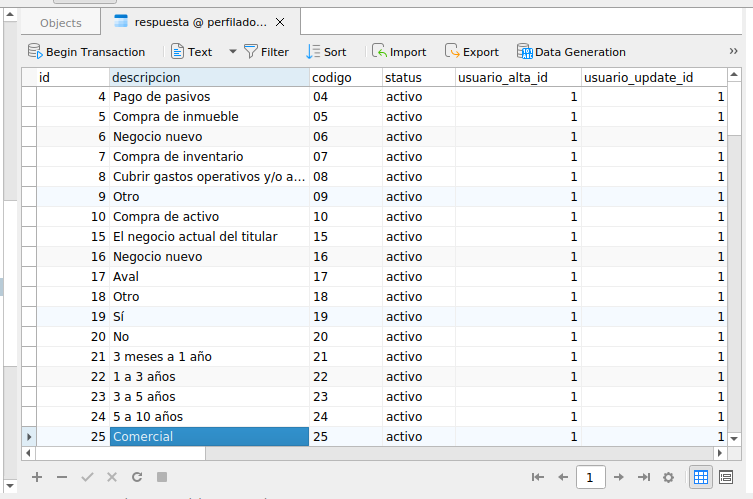Open the pagination settings gear icon
The height and width of the screenshot is (499, 753).
[x=668, y=478]
